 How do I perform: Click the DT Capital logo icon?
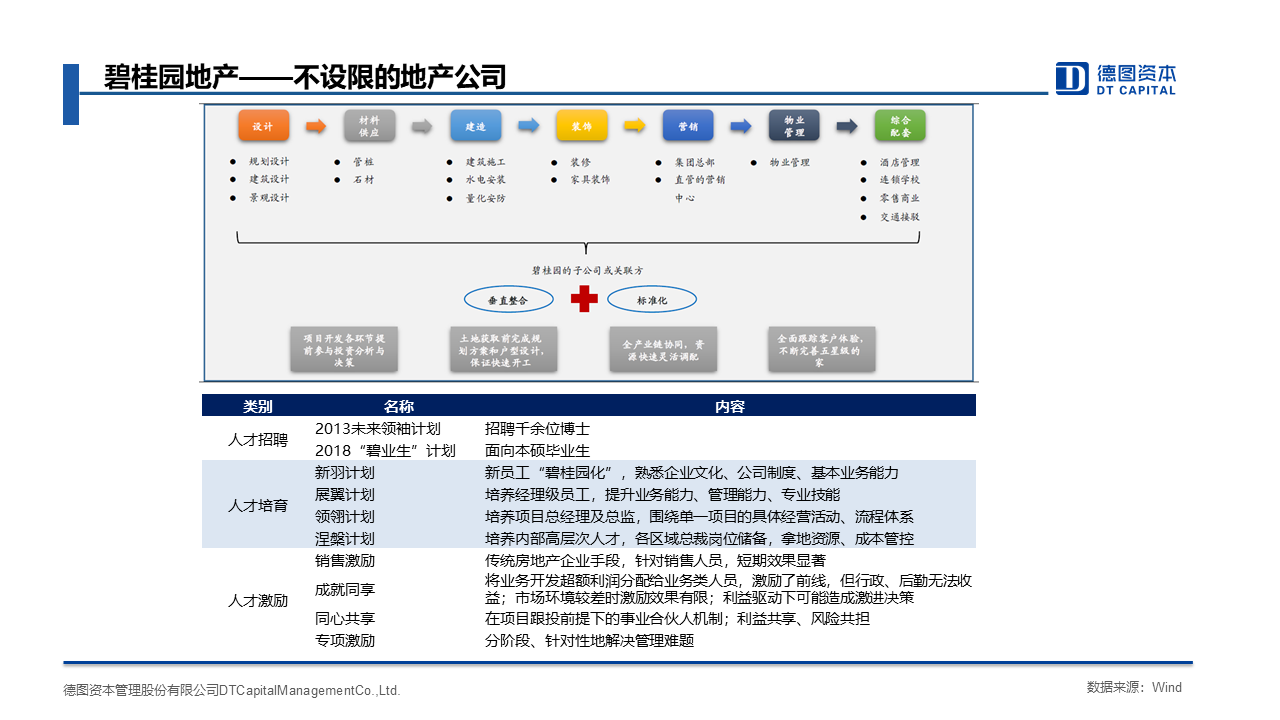click(1072, 78)
